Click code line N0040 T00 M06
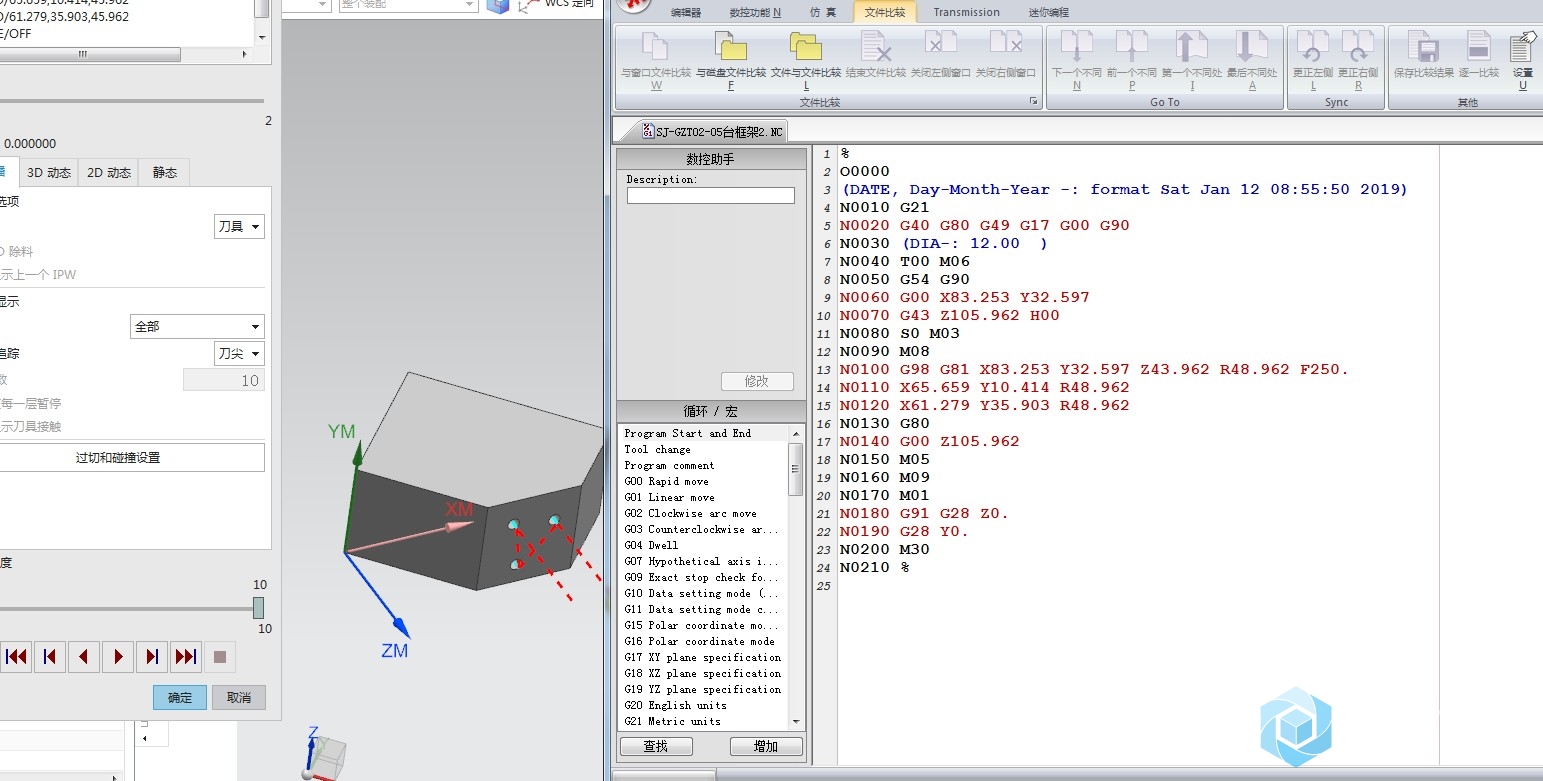Viewport: 1543px width, 781px height. tap(905, 261)
